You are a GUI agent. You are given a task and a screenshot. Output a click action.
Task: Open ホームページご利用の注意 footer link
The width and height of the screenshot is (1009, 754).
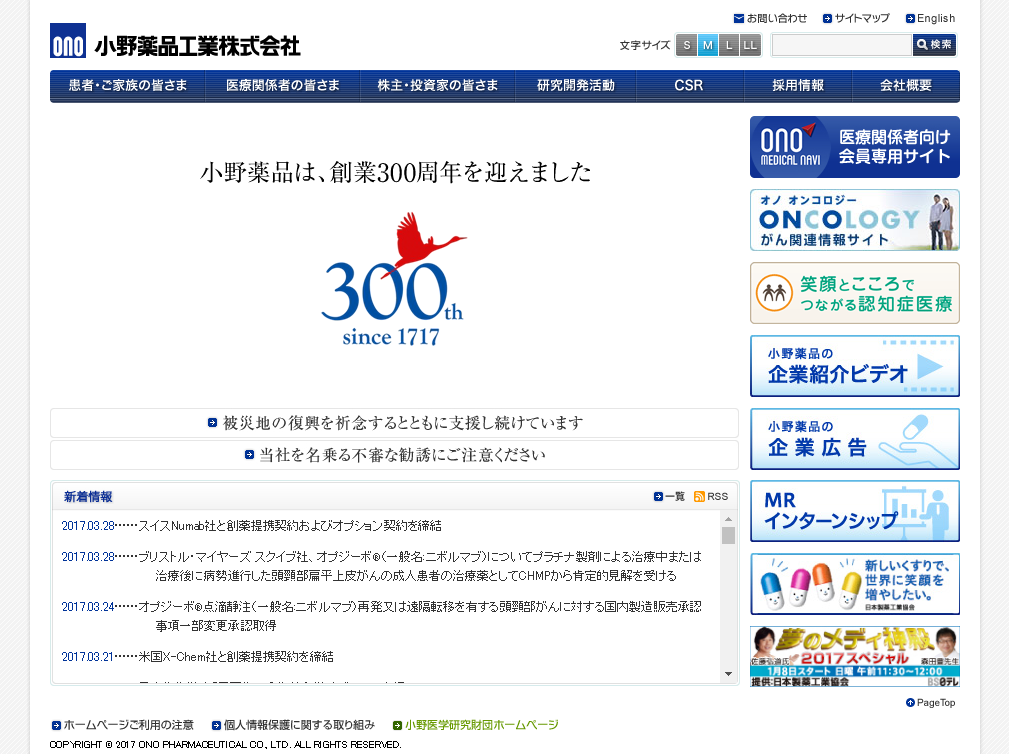(x=123, y=725)
